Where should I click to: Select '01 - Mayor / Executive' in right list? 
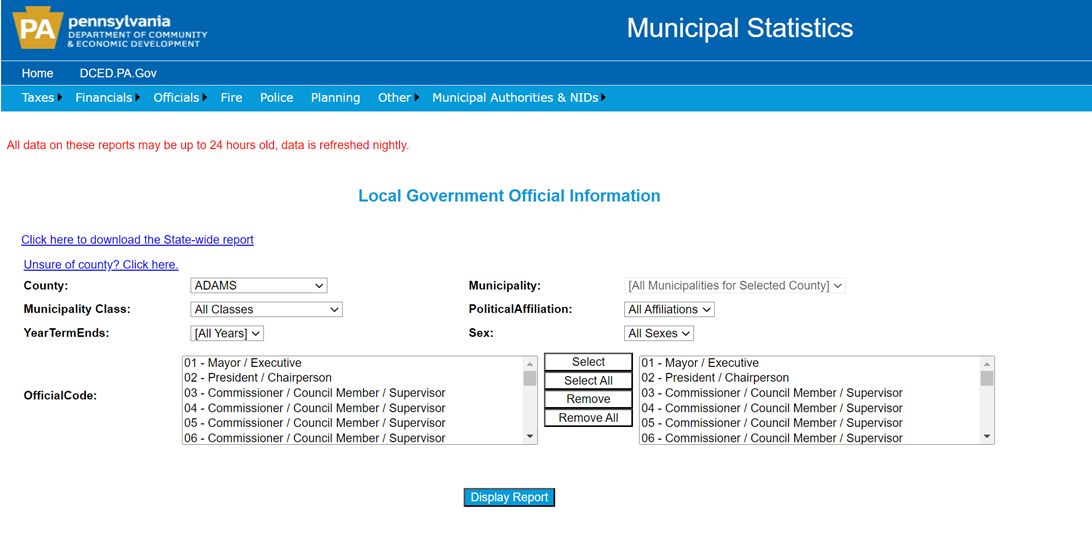pos(810,363)
